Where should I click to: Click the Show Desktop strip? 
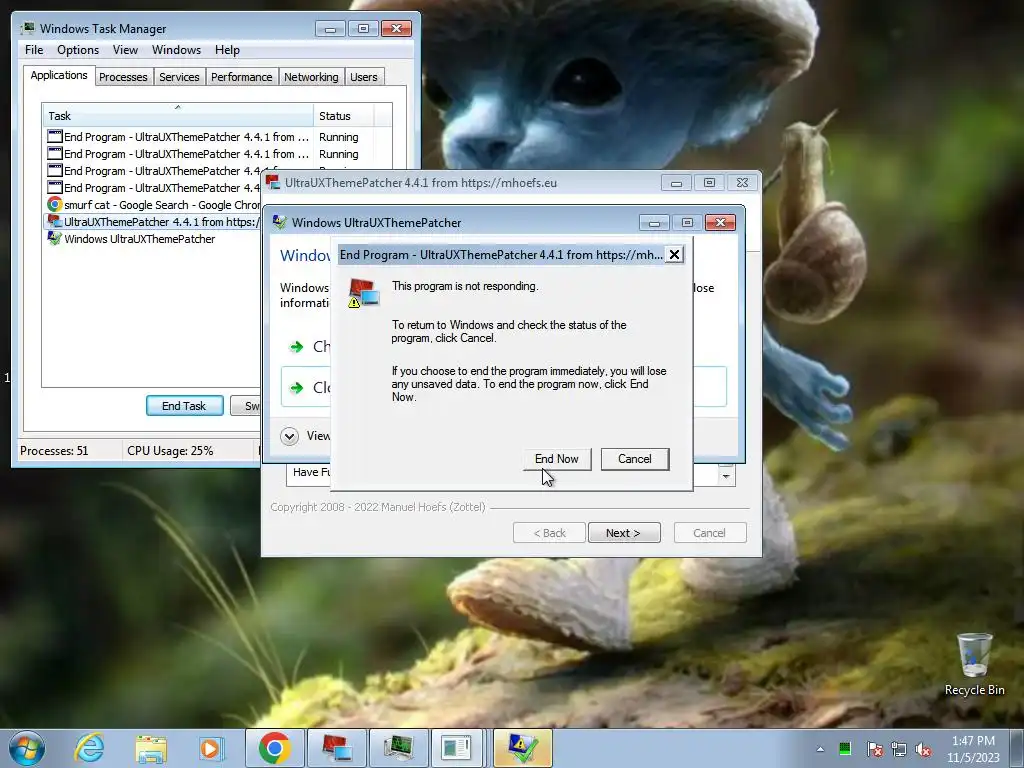tap(1017, 748)
